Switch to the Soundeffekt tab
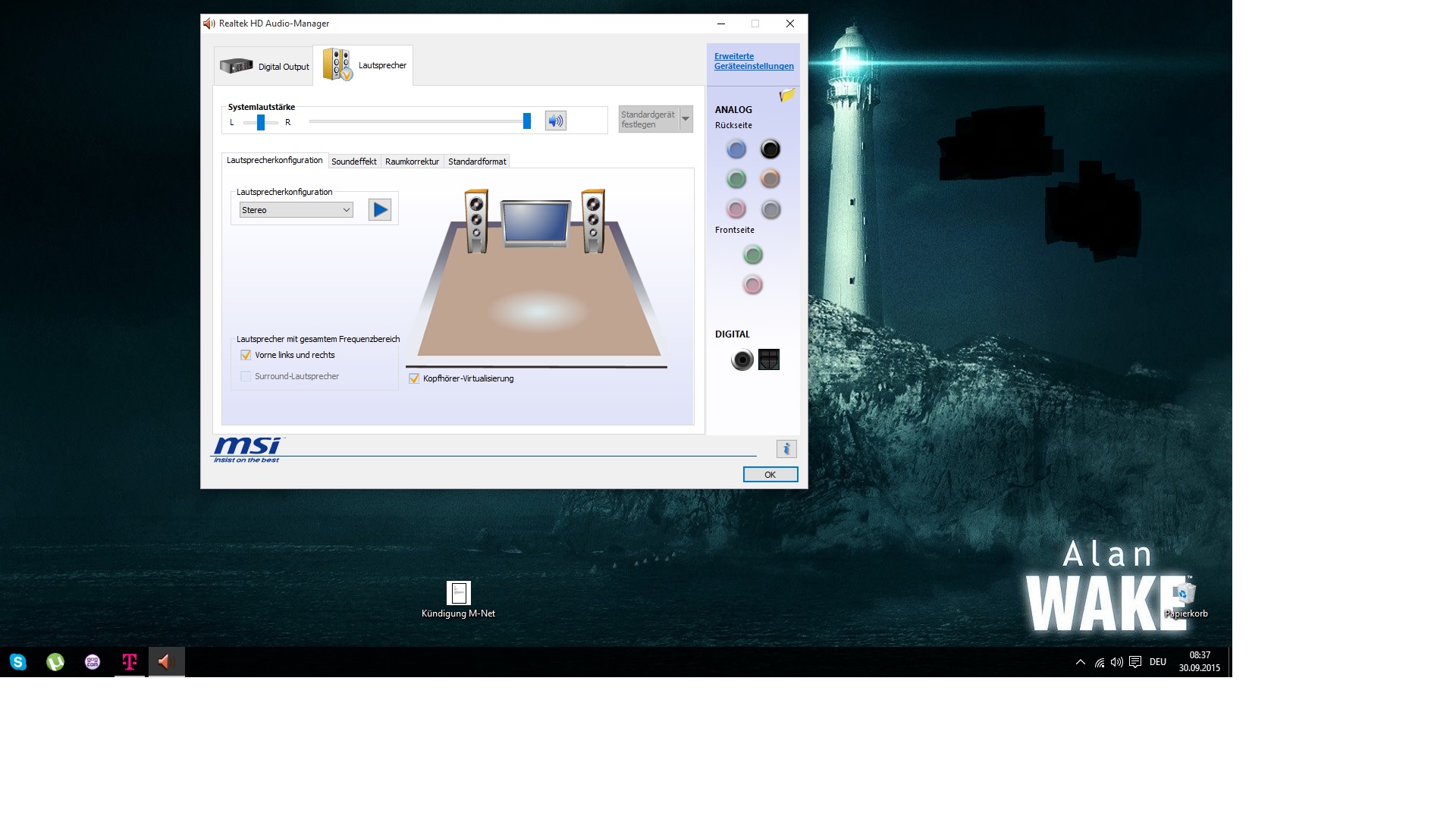The image size is (1456, 819). coord(353,162)
